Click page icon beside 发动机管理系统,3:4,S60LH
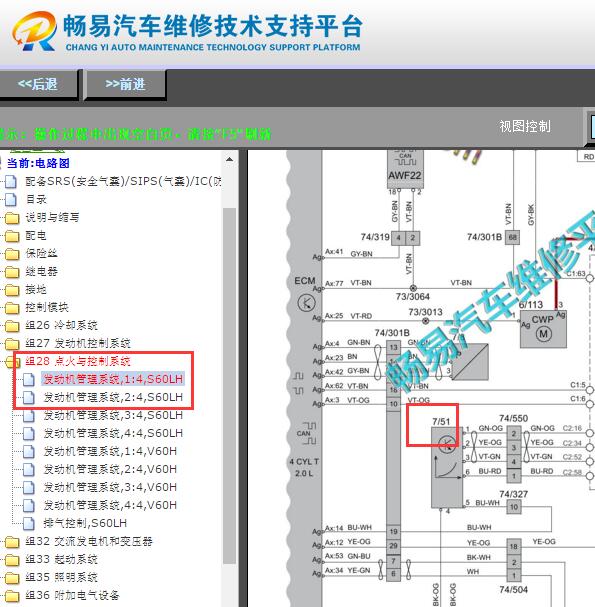Image resolution: width=595 pixels, height=607 pixels. click(29, 416)
